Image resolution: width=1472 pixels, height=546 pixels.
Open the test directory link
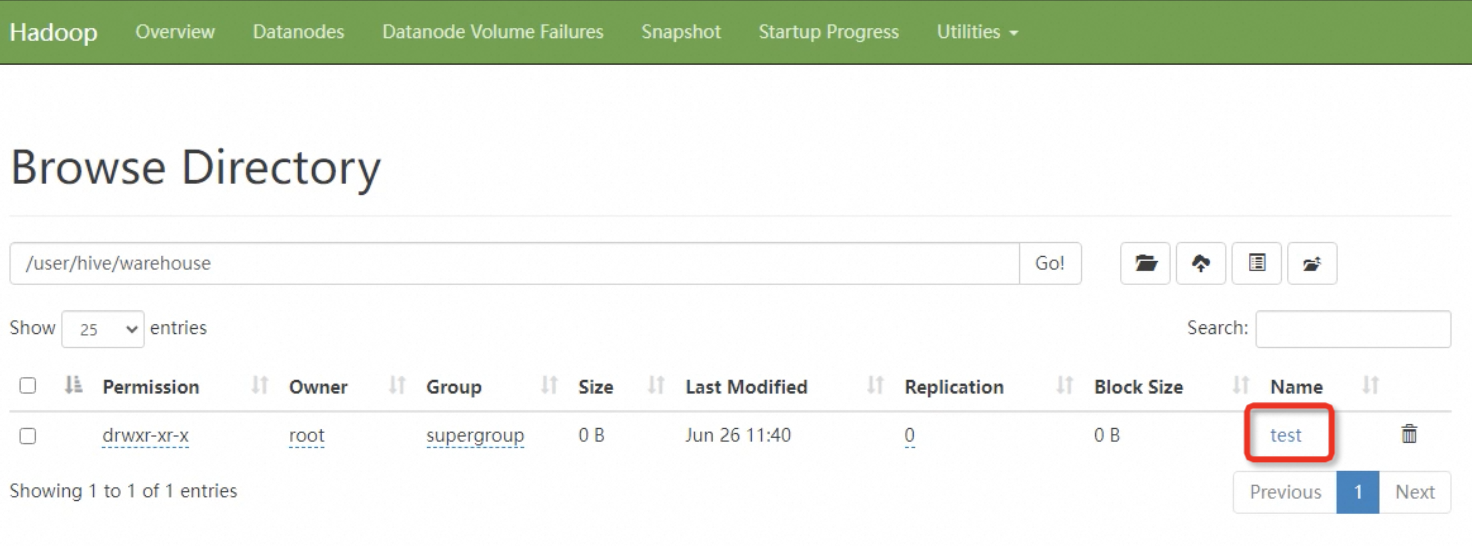pos(1285,435)
